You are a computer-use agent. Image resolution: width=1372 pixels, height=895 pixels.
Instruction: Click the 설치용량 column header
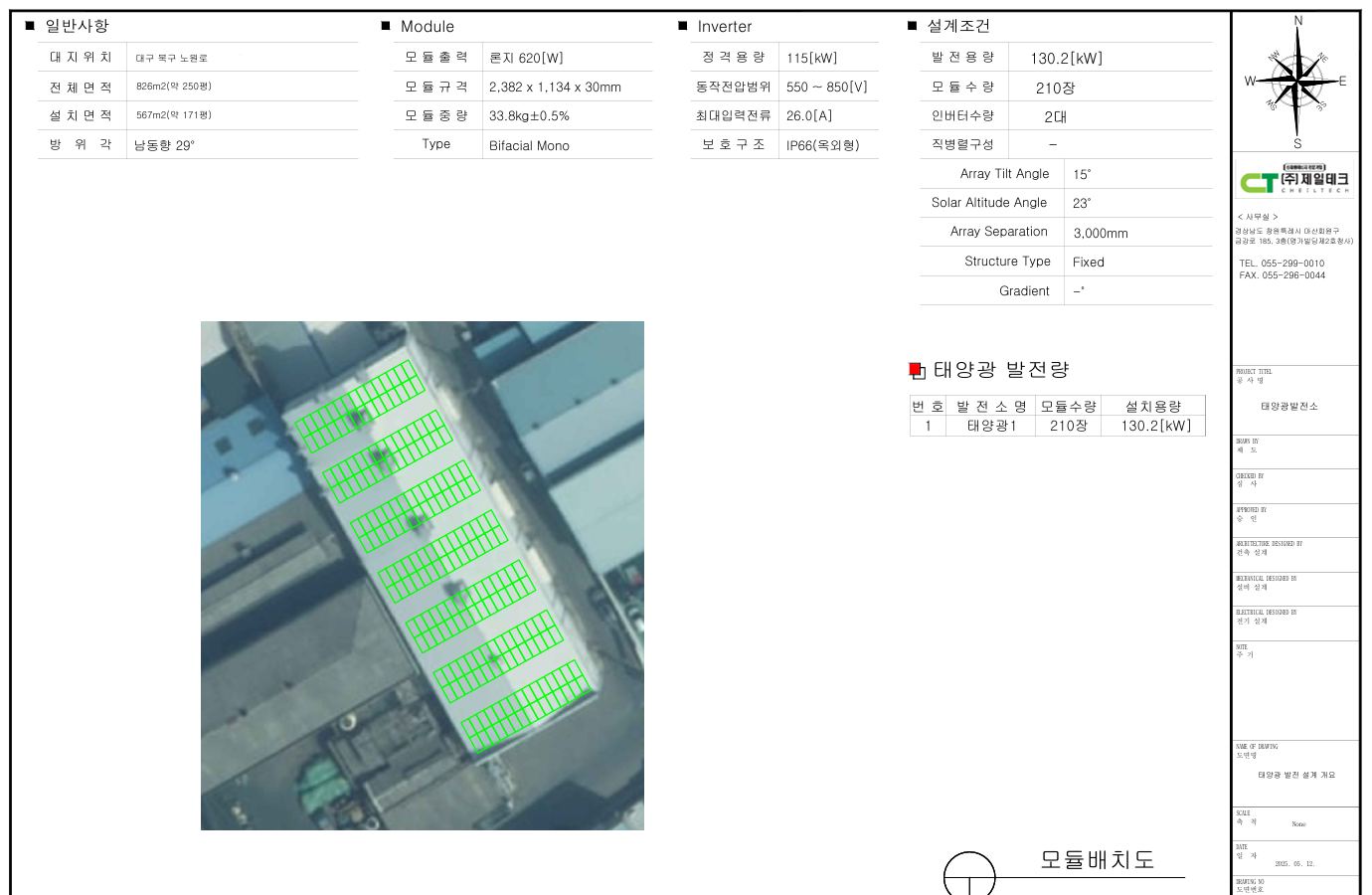tap(1153, 407)
